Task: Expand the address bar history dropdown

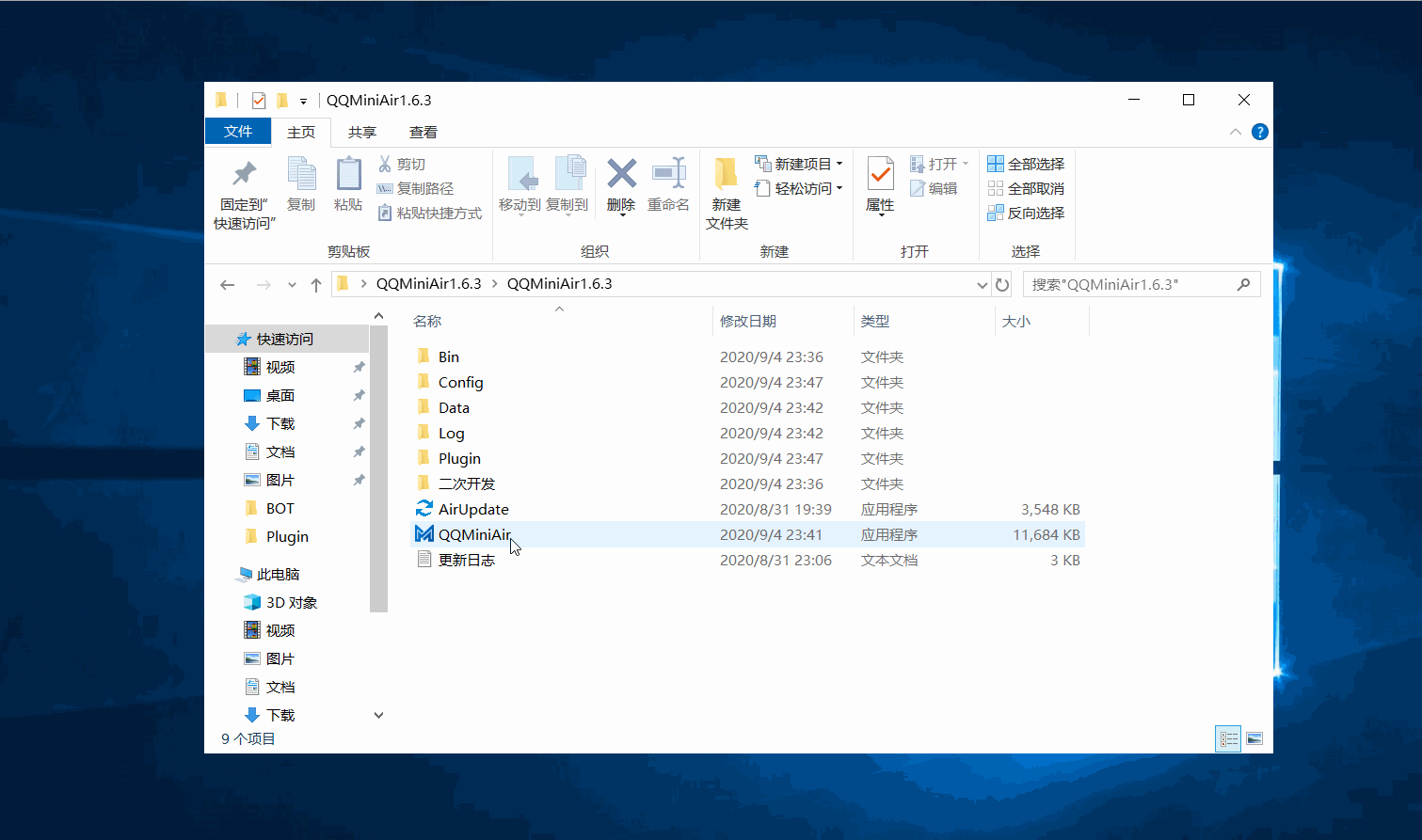Action: coord(982,284)
